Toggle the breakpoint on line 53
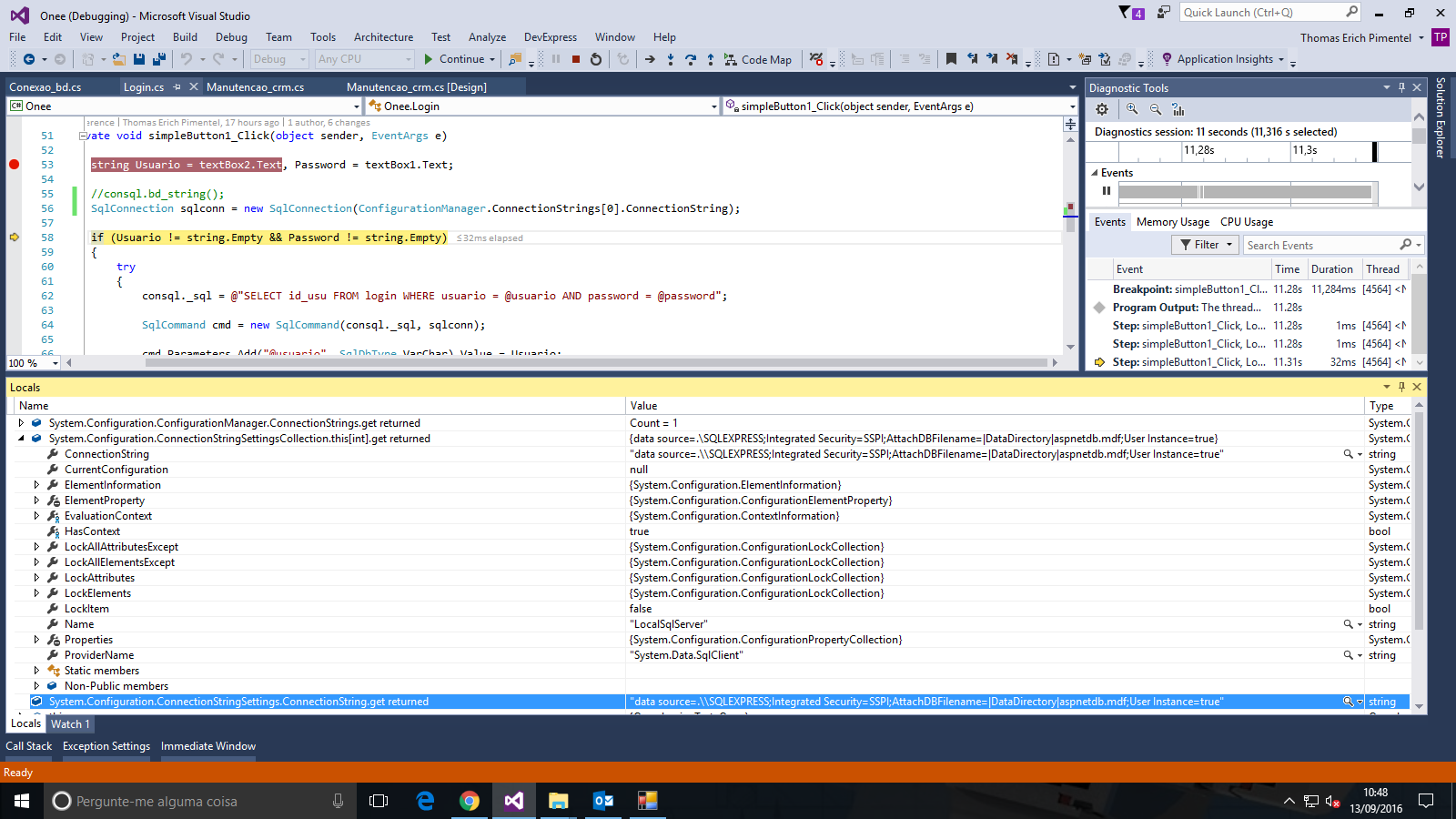The width and height of the screenshot is (1456, 819). coord(14,165)
